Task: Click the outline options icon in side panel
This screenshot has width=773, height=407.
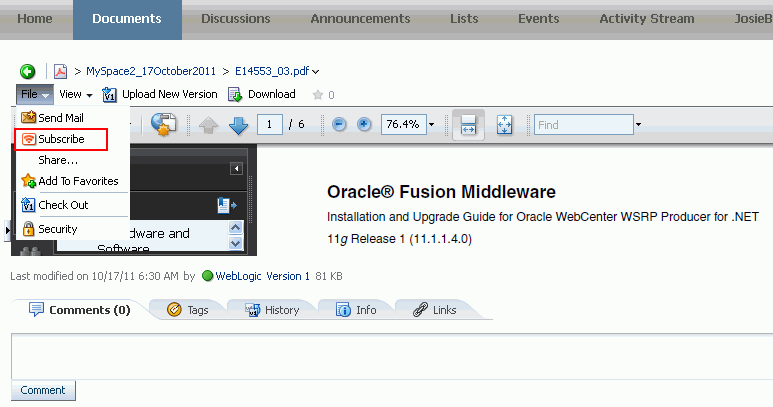Action: point(227,205)
